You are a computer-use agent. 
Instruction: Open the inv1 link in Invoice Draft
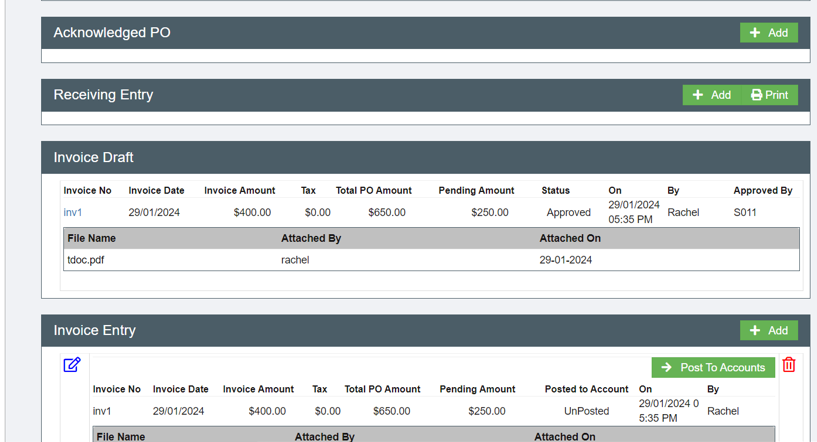point(73,212)
